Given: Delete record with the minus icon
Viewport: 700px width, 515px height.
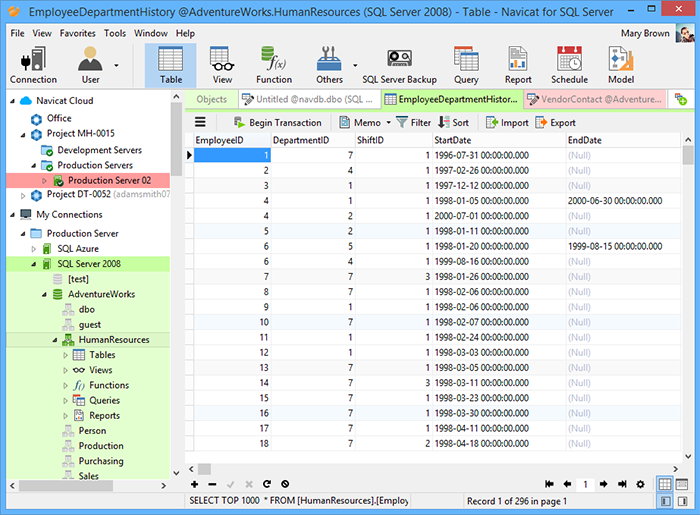Looking at the screenshot, I should (212, 484).
